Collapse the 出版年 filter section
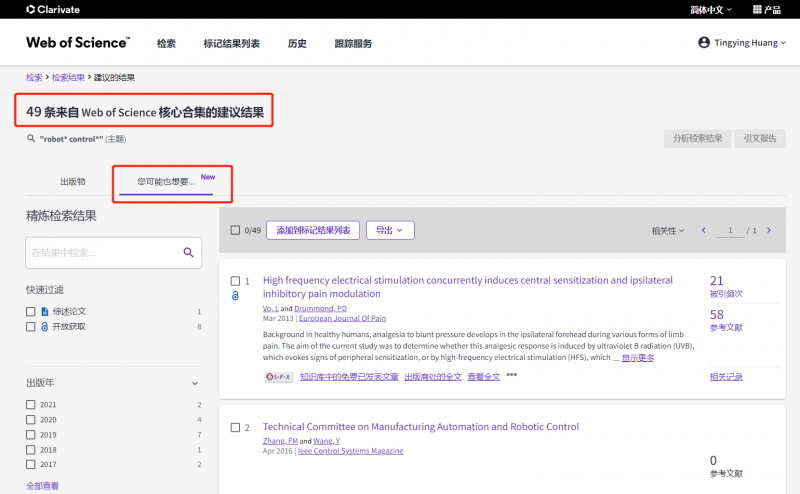Image resolution: width=800 pixels, height=494 pixels. [x=195, y=383]
